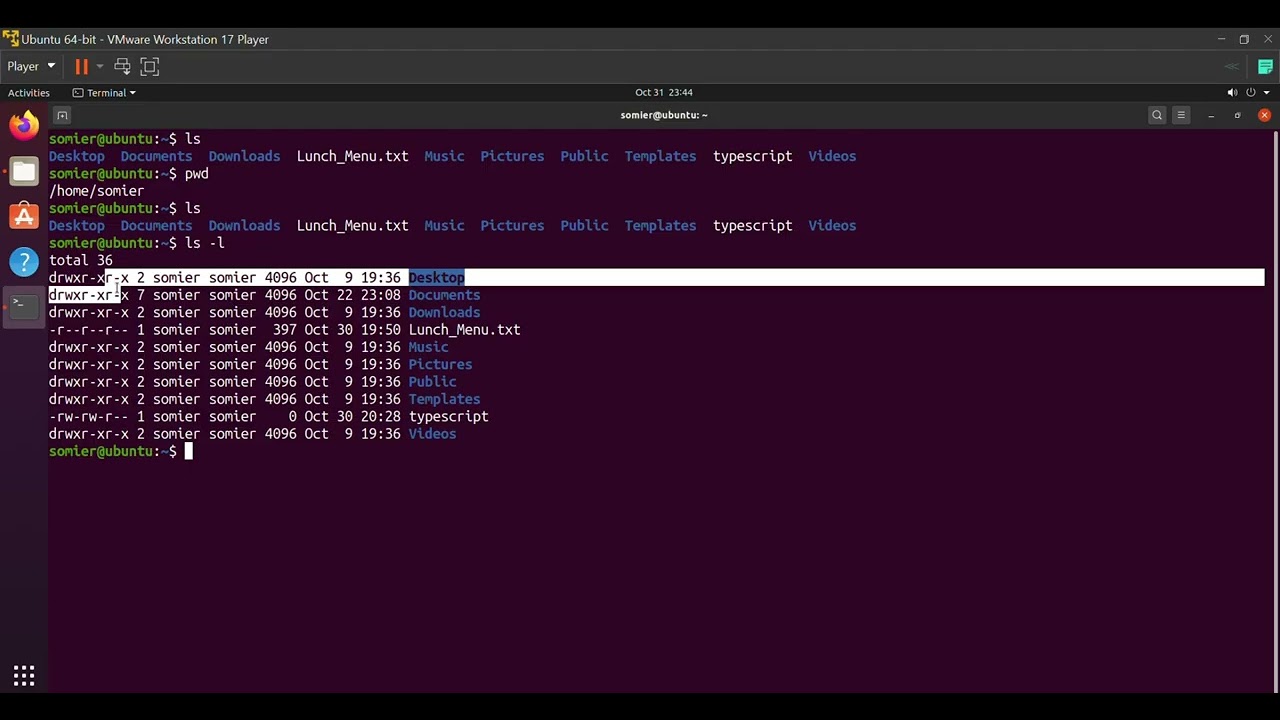This screenshot has width=1280, height=720.
Task: Click the Terminal title 'somier@ubuntu: ~'
Action: [664, 115]
